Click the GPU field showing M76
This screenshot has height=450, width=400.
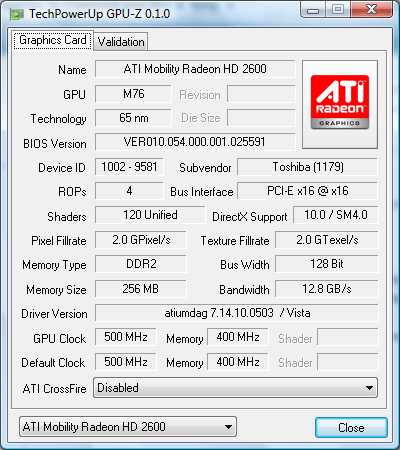[133, 94]
